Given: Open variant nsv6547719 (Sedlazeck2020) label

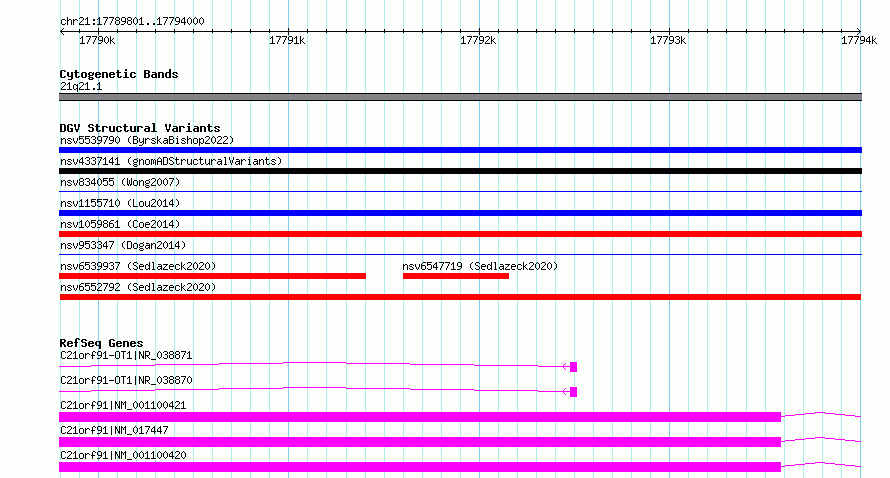Looking at the screenshot, I should [480, 266].
